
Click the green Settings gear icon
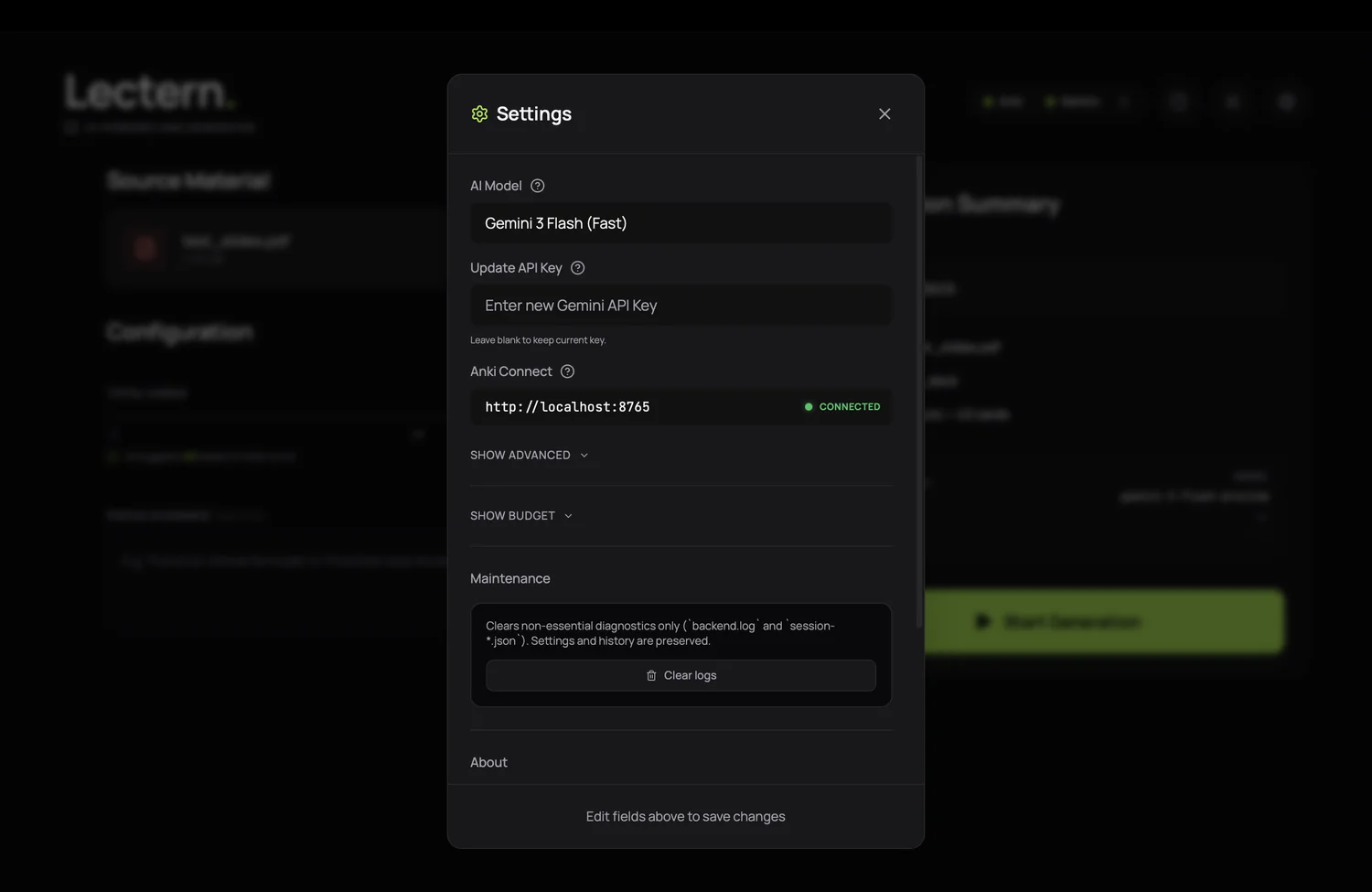[x=479, y=113]
